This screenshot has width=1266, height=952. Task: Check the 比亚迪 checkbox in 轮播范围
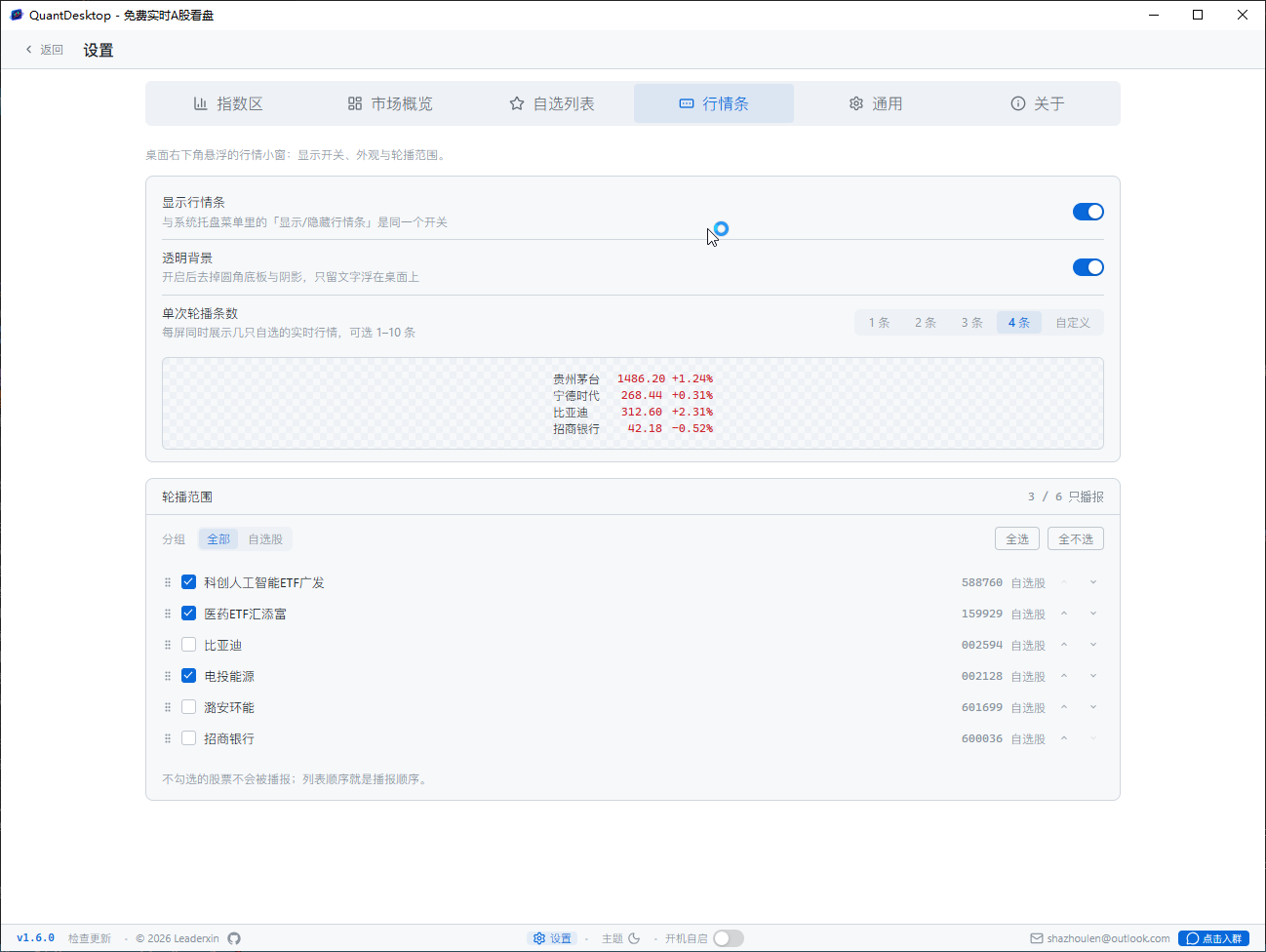pos(189,645)
